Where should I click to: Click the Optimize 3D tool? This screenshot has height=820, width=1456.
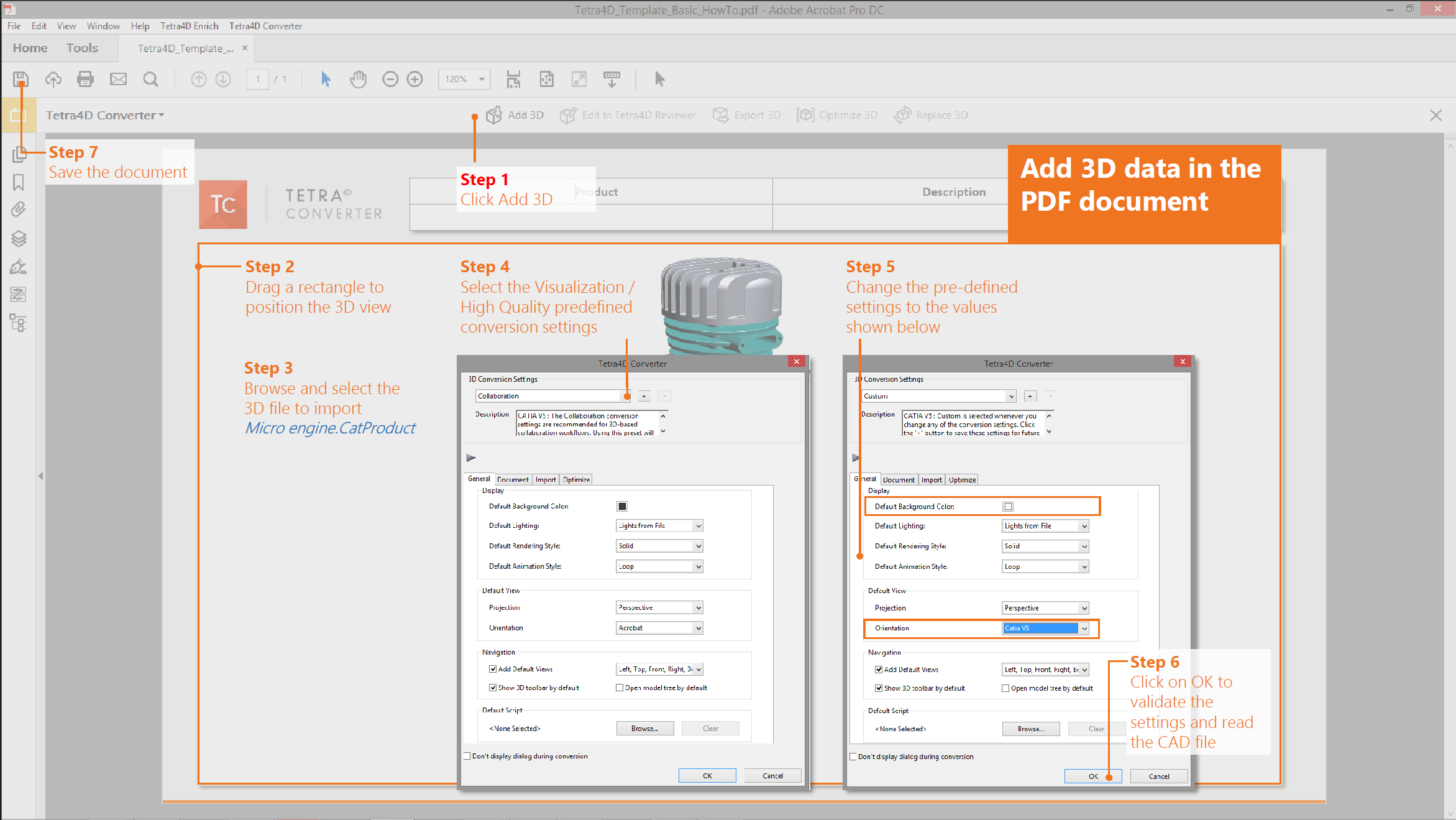pyautogui.click(x=837, y=115)
